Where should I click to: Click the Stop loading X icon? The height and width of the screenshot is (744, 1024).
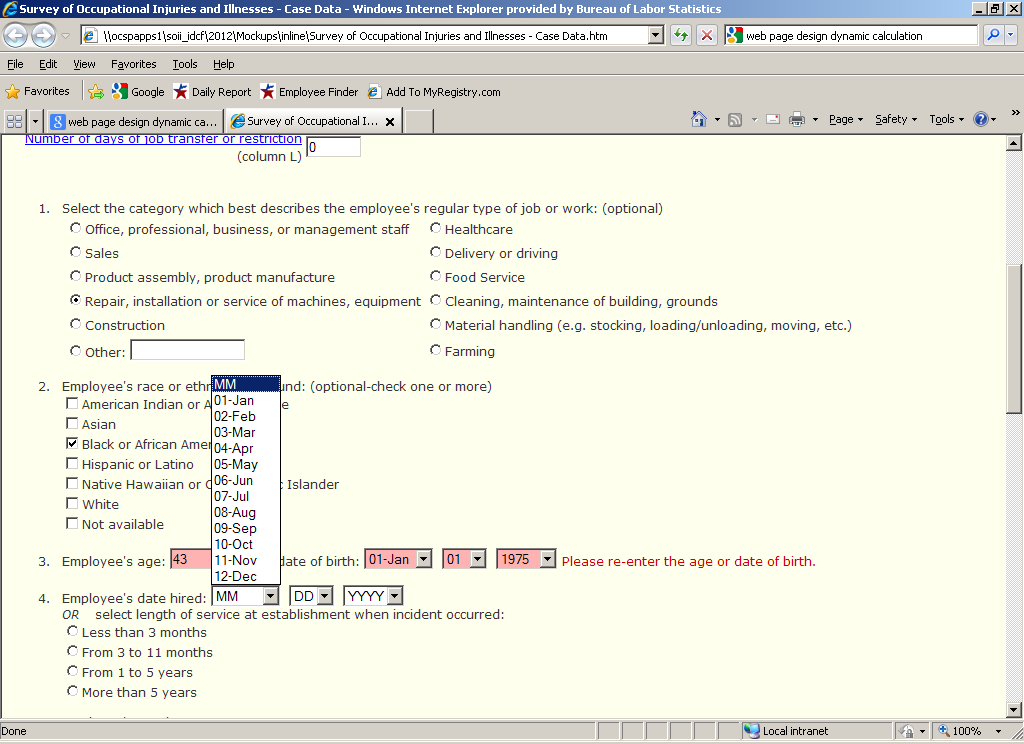706,35
